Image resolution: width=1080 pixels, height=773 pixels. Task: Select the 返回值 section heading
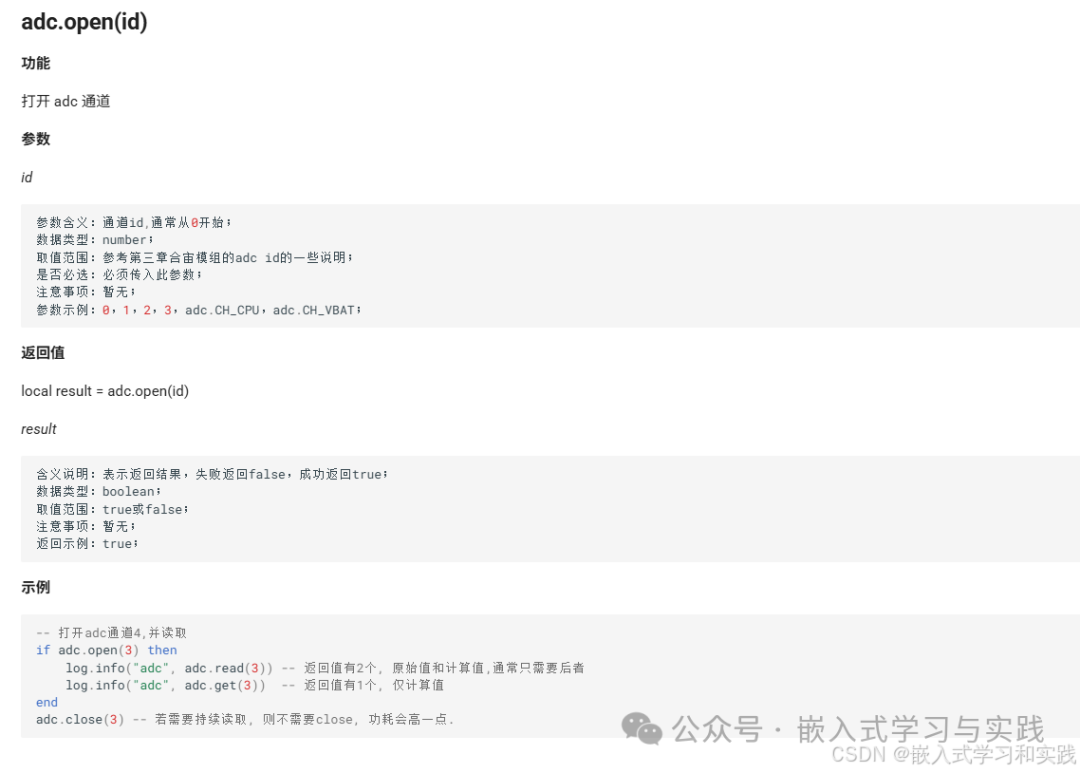[44, 352]
